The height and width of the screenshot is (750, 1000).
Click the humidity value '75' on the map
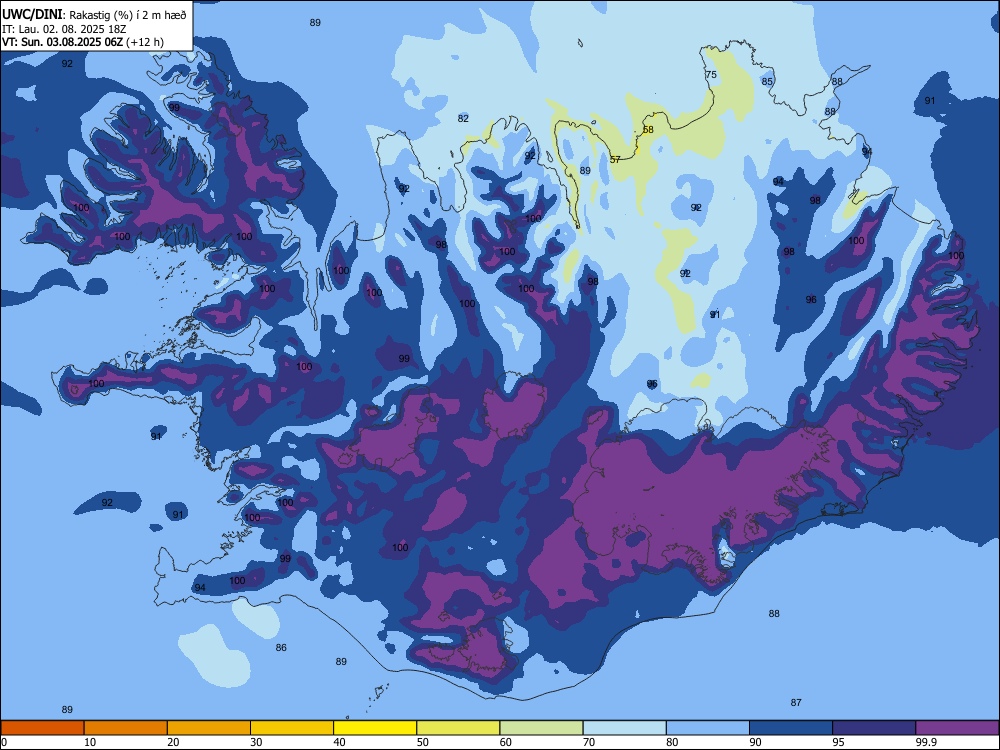[x=710, y=75]
